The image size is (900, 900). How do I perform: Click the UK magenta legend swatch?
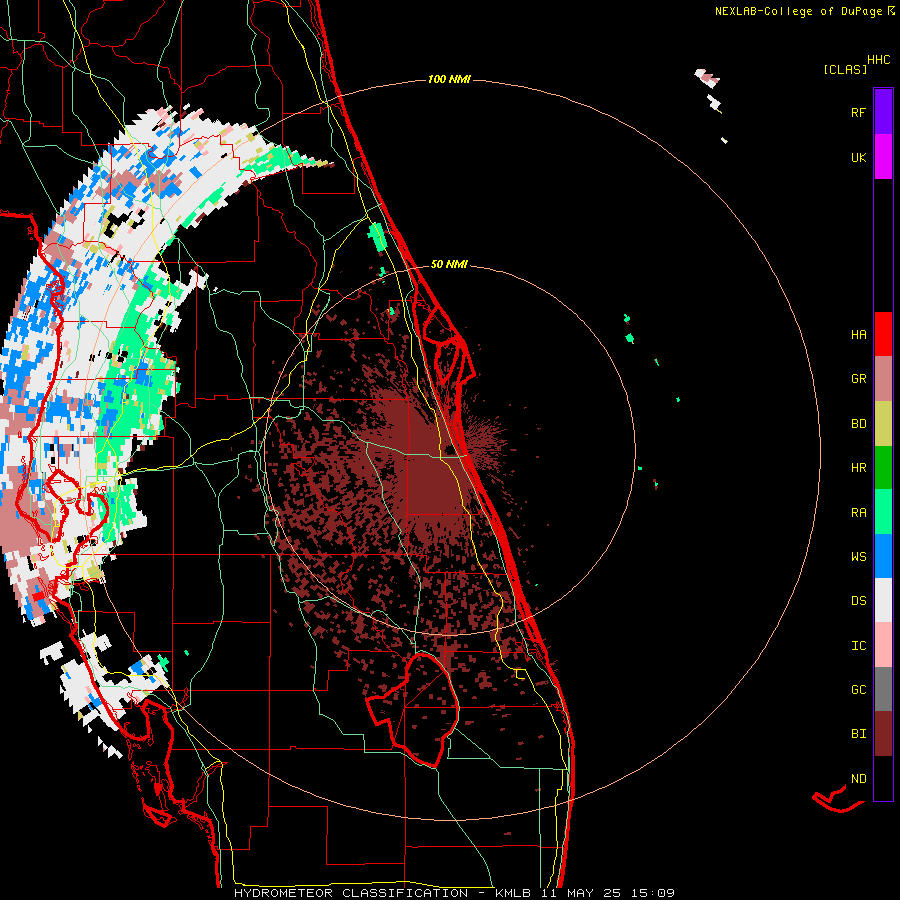click(883, 157)
